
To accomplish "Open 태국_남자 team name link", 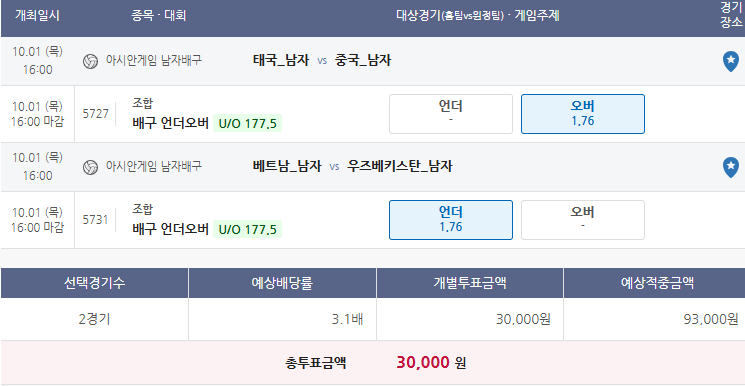I will pos(281,60).
